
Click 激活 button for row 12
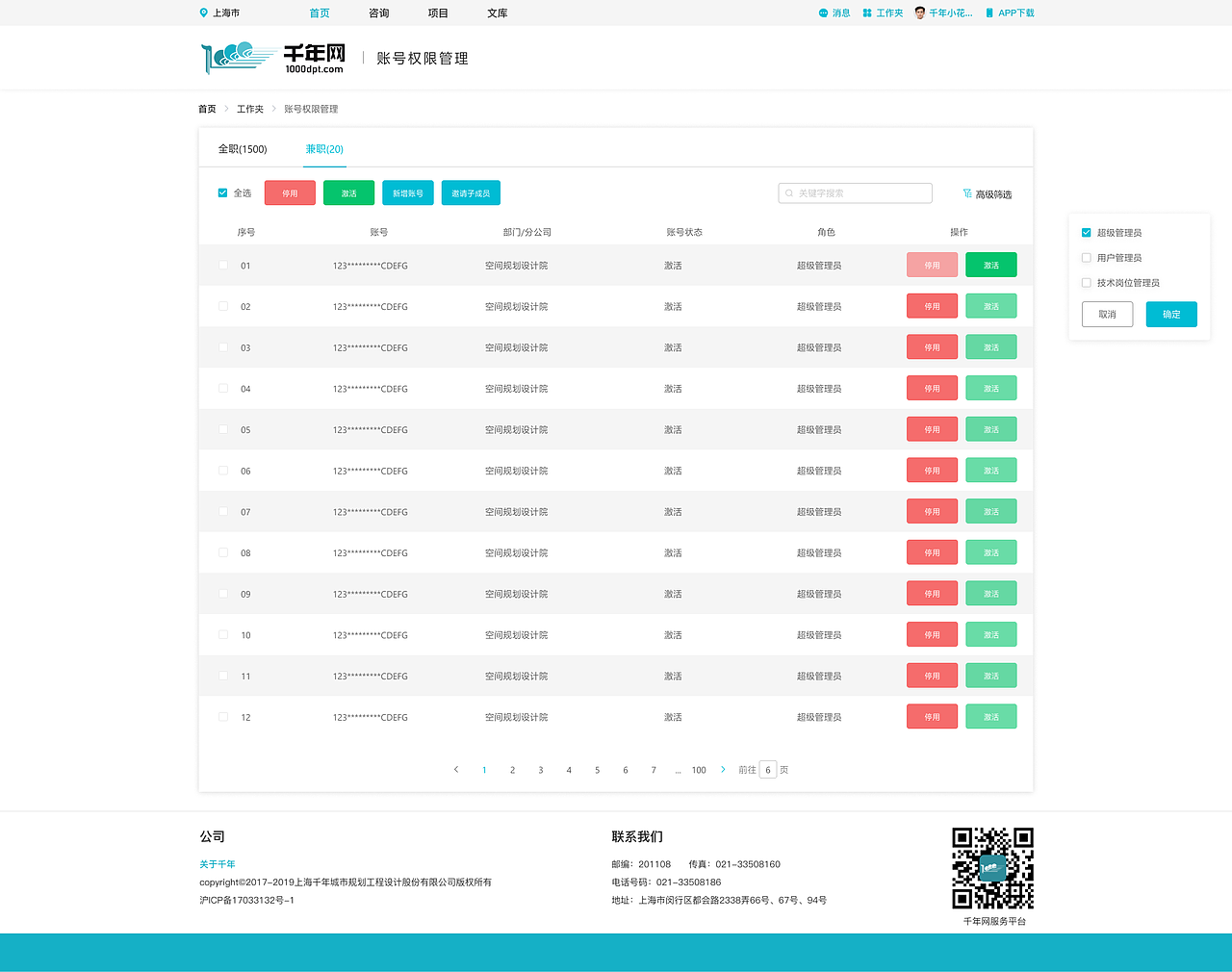[991, 717]
